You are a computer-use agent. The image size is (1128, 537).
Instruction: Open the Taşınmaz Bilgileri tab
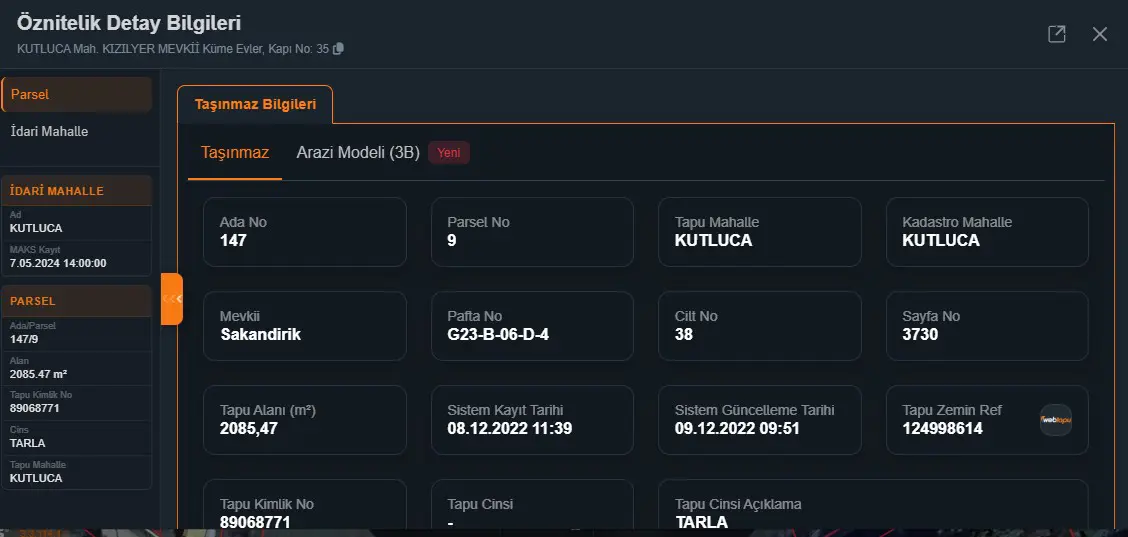tap(255, 104)
